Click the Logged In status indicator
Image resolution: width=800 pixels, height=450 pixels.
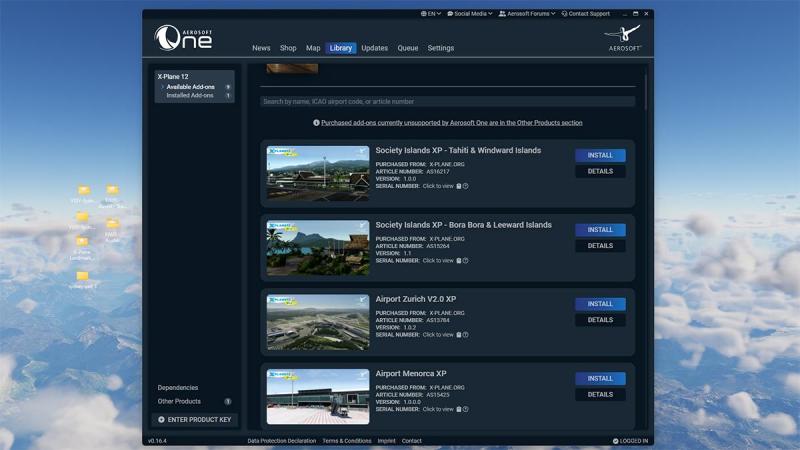click(630, 441)
